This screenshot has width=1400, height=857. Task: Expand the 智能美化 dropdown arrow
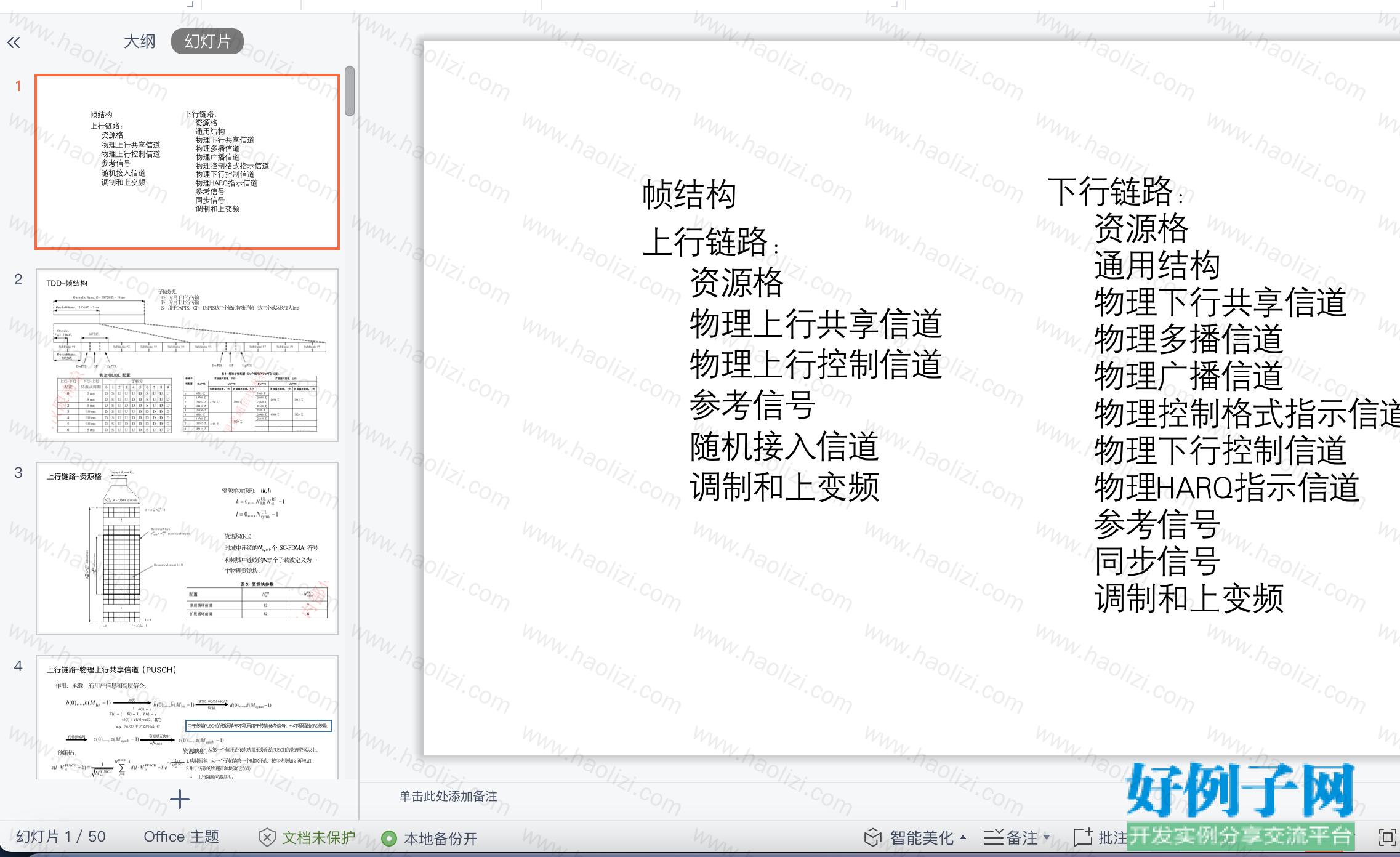[x=963, y=837]
